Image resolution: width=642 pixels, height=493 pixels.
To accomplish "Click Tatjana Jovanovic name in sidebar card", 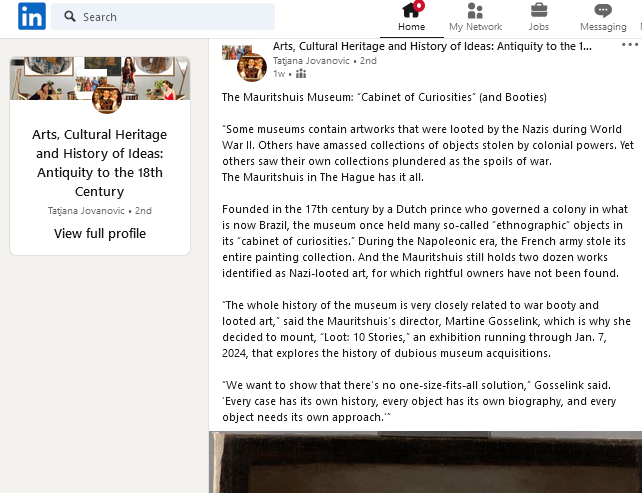I will point(86,211).
